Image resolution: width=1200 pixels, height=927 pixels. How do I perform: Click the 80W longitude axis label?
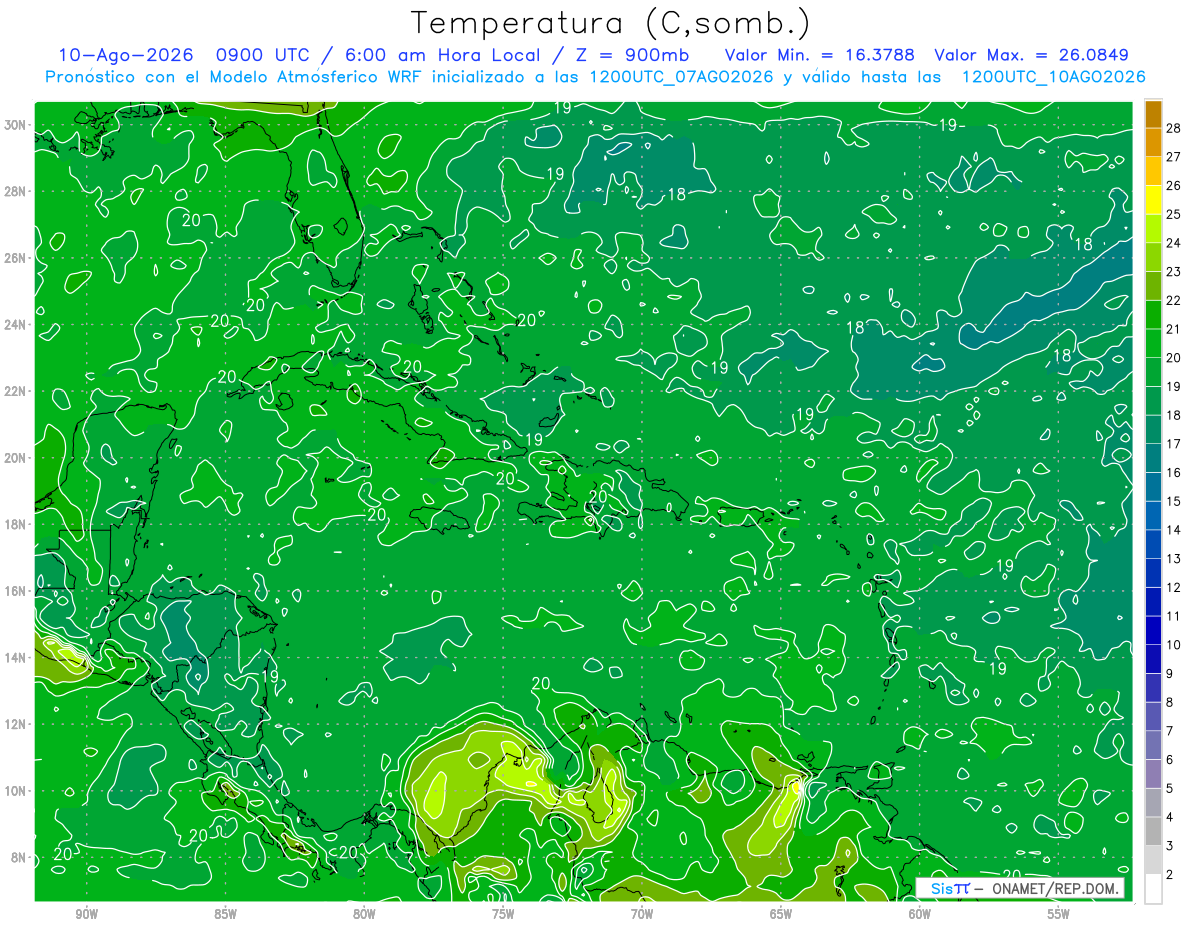[364, 914]
